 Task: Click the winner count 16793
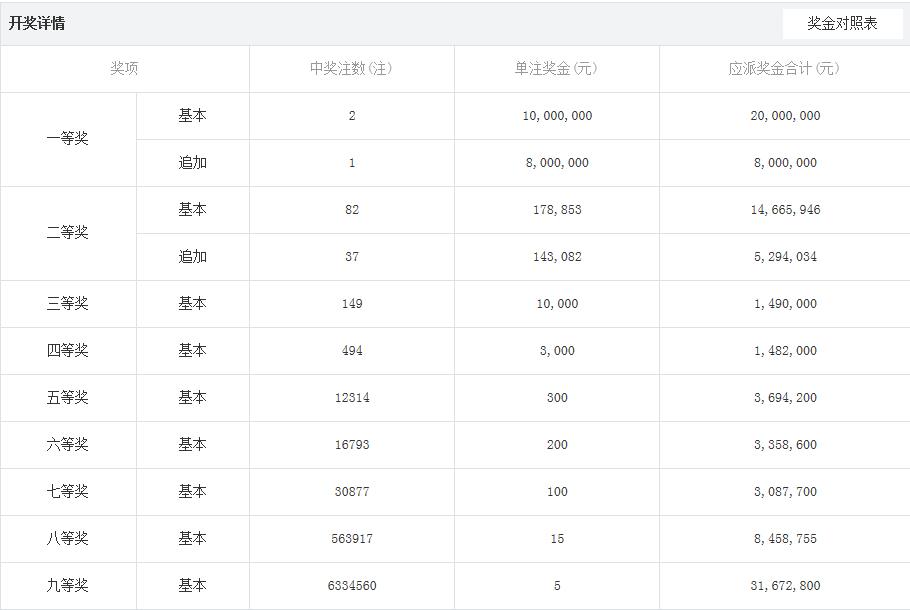pos(352,445)
